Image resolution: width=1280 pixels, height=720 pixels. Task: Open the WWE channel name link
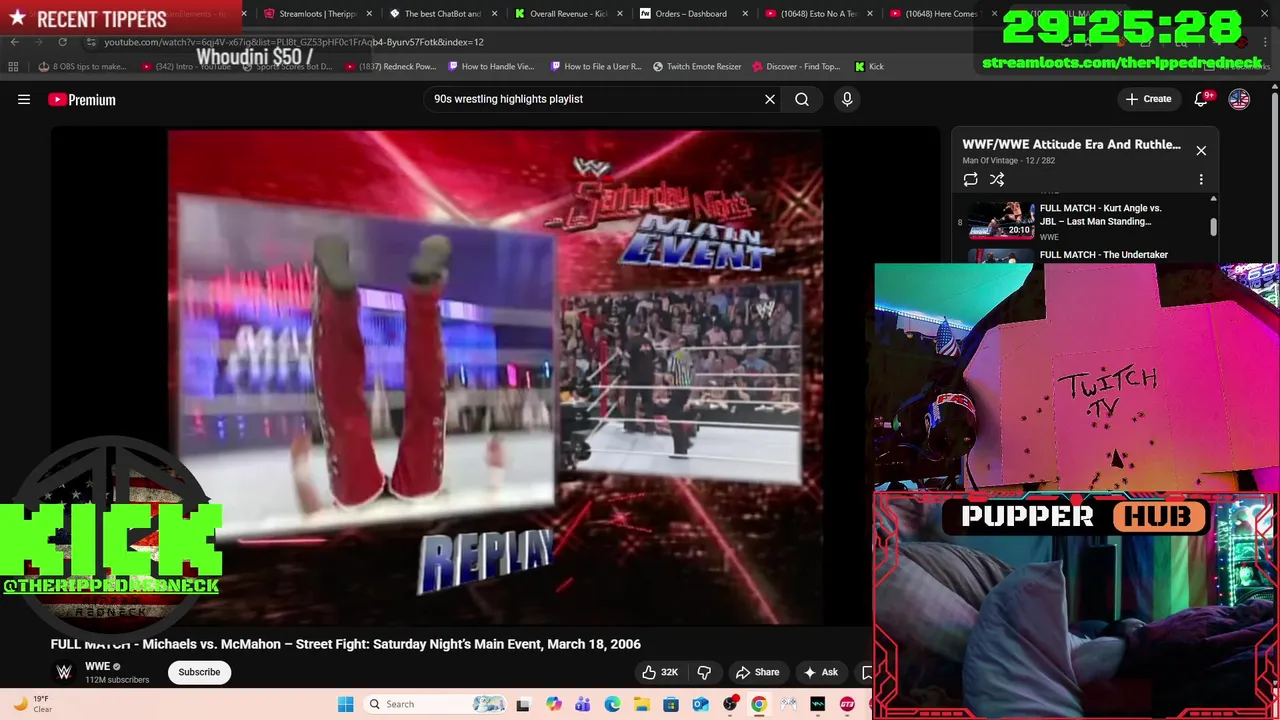pos(97,666)
